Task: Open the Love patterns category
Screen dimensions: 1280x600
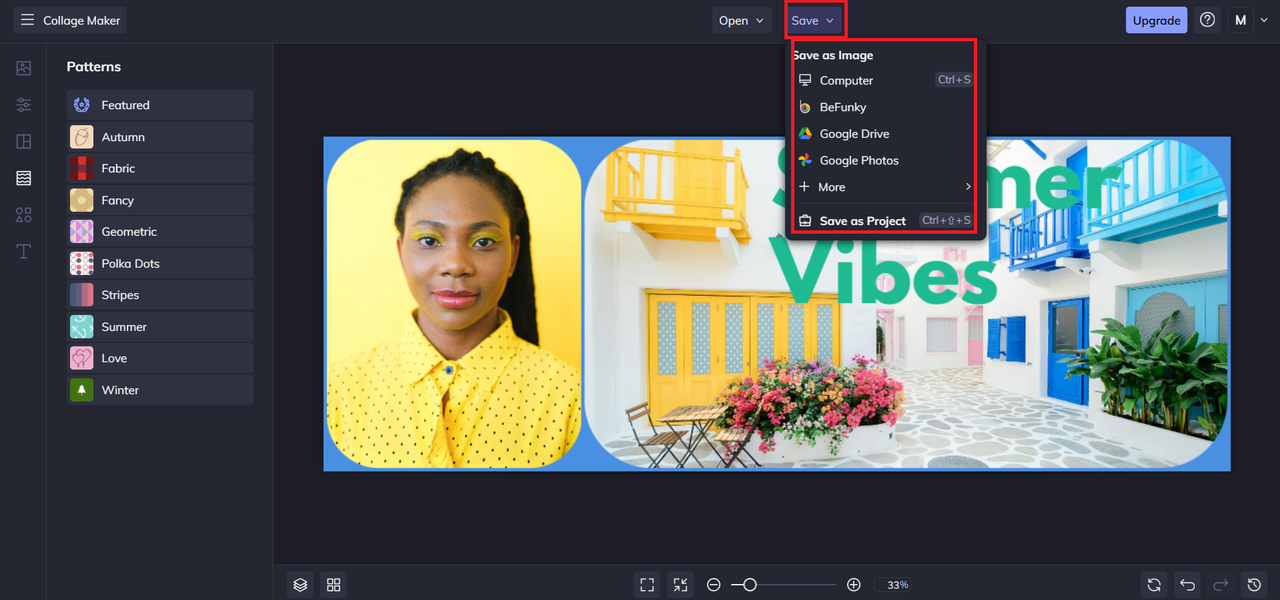Action: click(160, 358)
